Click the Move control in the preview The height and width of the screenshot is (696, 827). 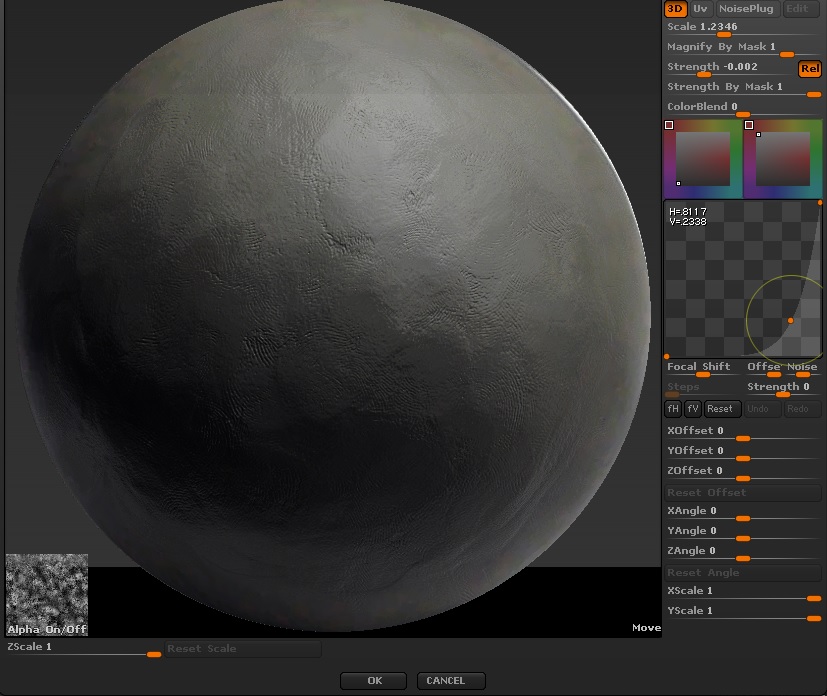[646, 627]
